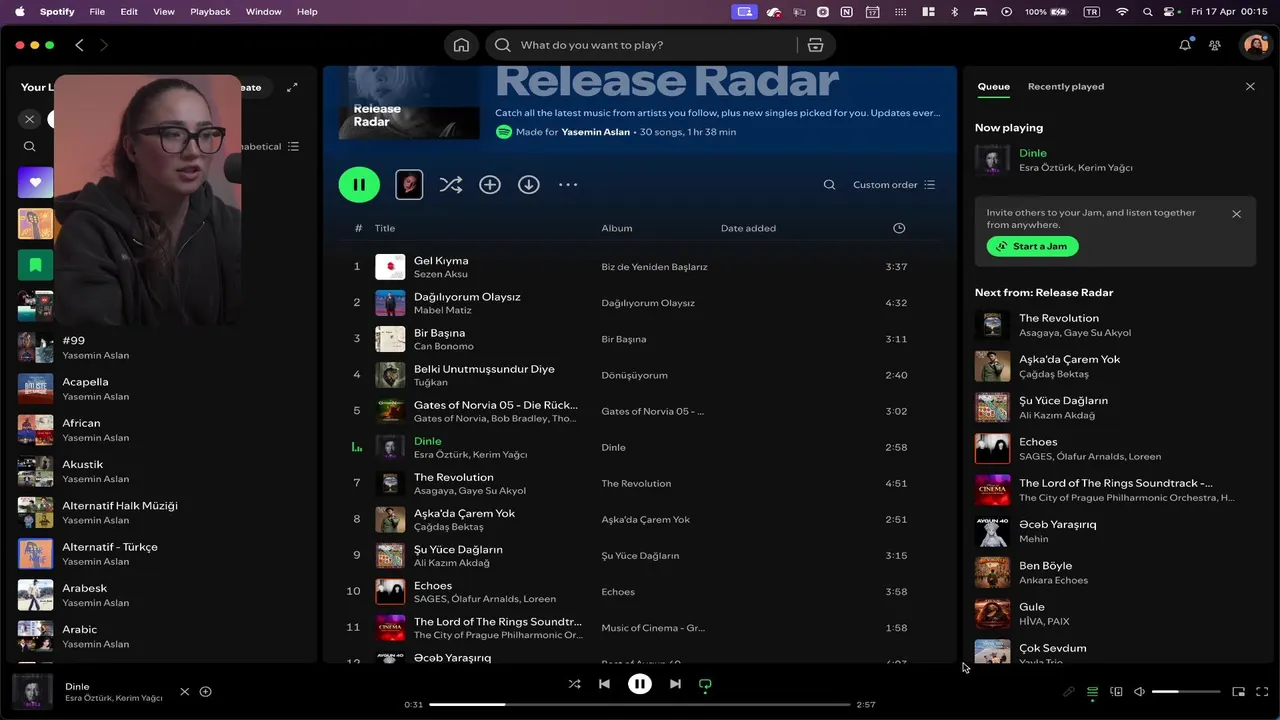Enter full screen mode
Viewport: 1280px width, 720px height.
point(1262,692)
